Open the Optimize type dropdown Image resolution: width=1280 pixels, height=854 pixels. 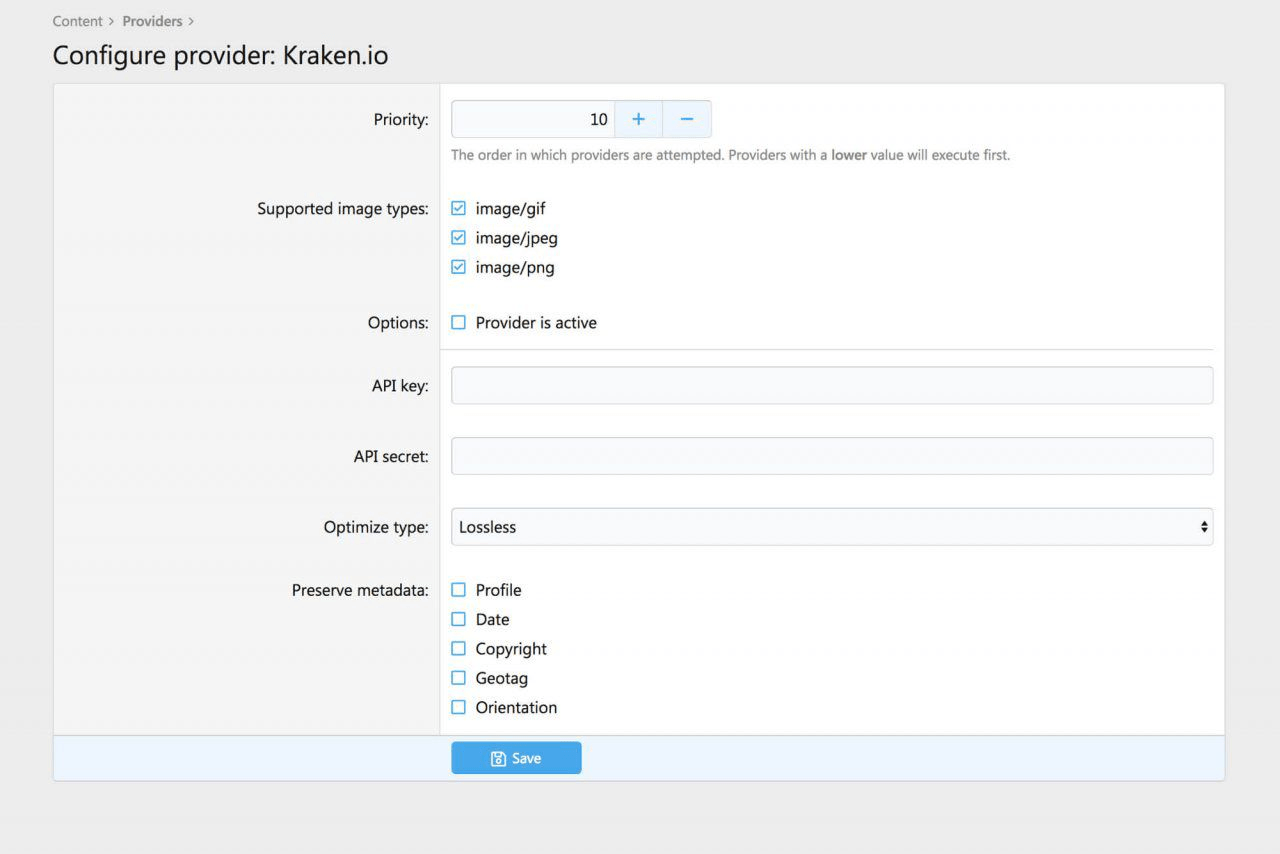pos(830,527)
